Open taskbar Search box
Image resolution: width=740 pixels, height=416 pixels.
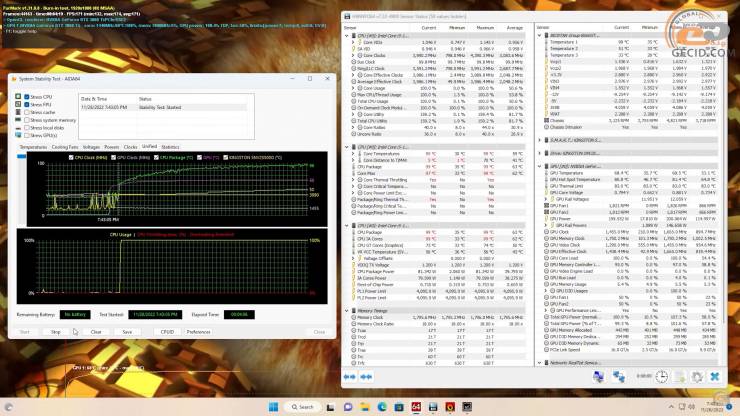pyautogui.click(x=302, y=407)
